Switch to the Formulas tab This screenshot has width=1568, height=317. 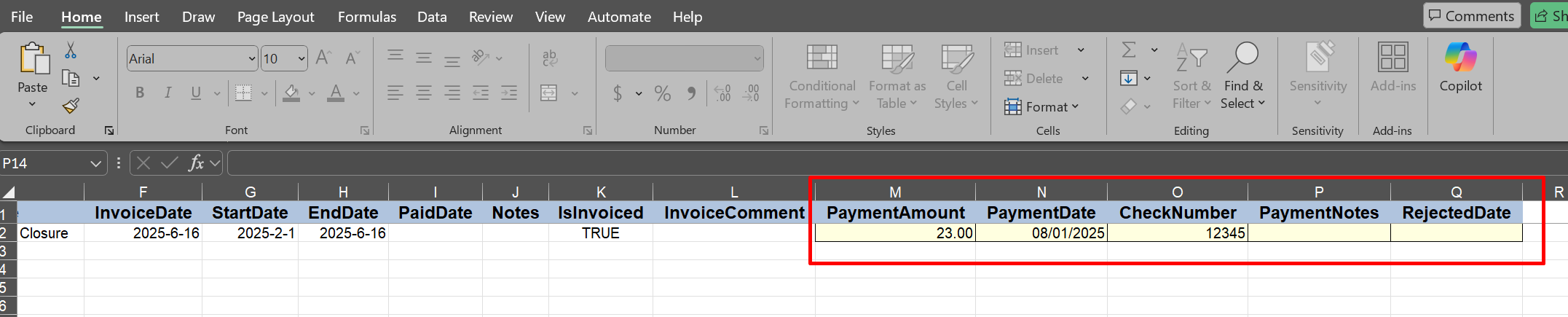pyautogui.click(x=366, y=17)
